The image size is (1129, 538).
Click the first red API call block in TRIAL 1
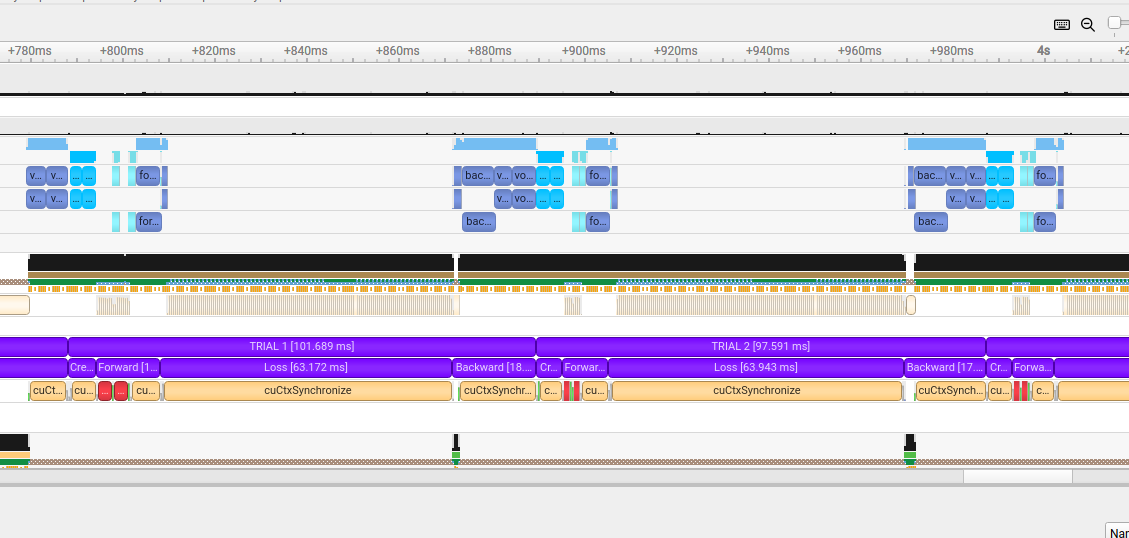(x=105, y=391)
